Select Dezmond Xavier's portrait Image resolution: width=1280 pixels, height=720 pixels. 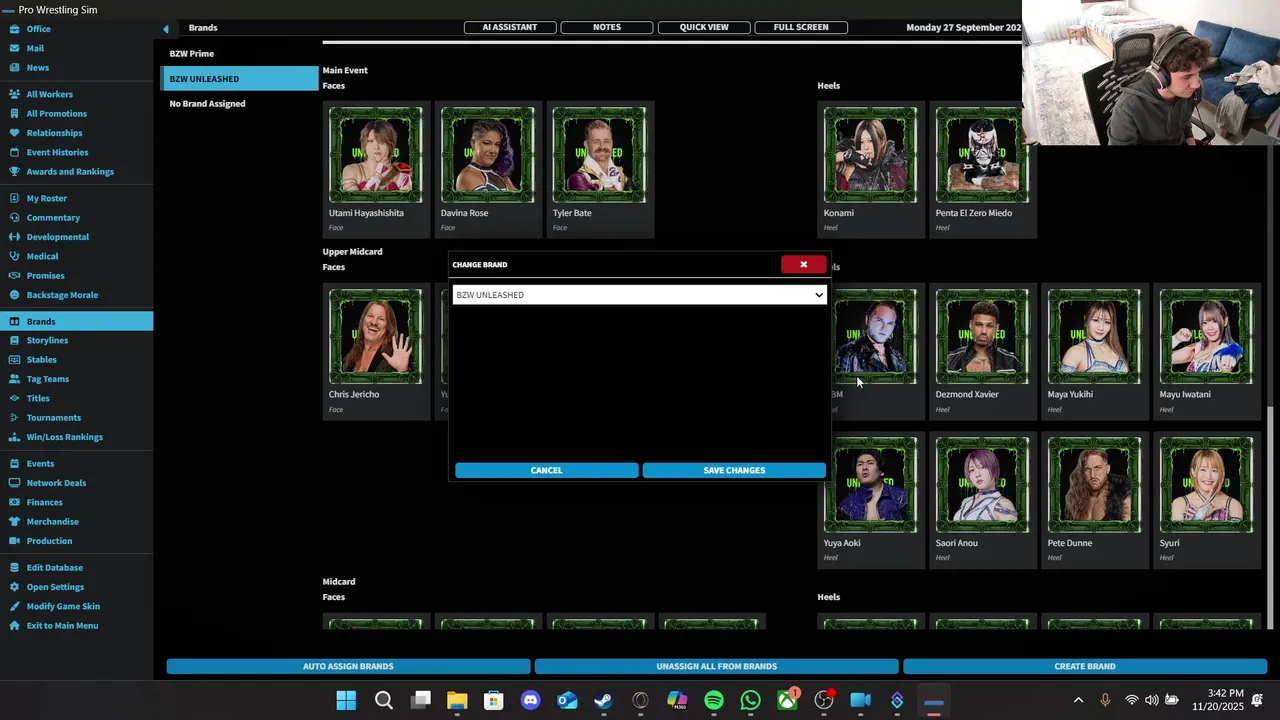(x=982, y=337)
